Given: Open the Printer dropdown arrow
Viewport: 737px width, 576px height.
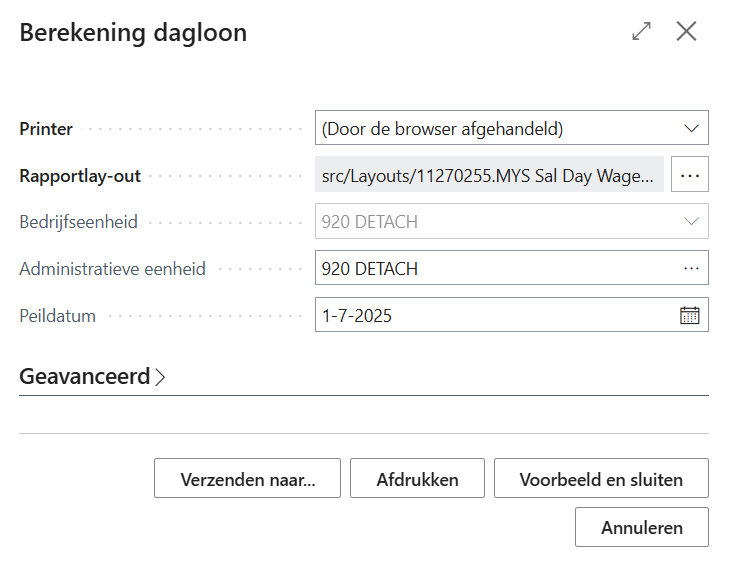Looking at the screenshot, I should (x=690, y=128).
